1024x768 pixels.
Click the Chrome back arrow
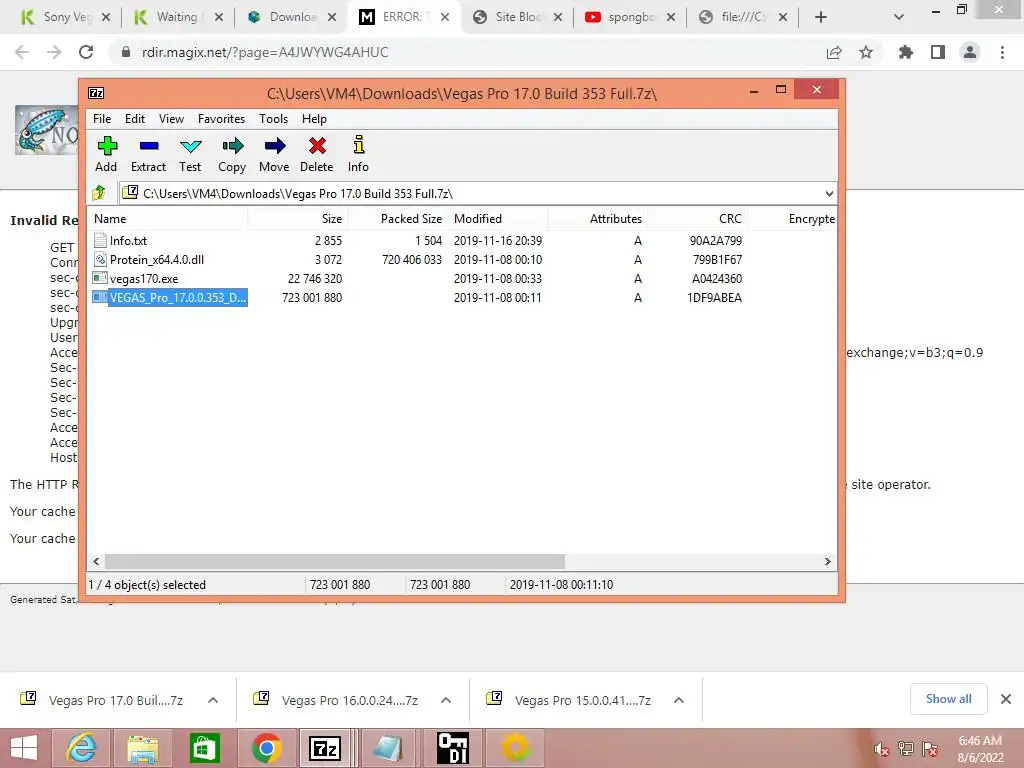(x=22, y=52)
